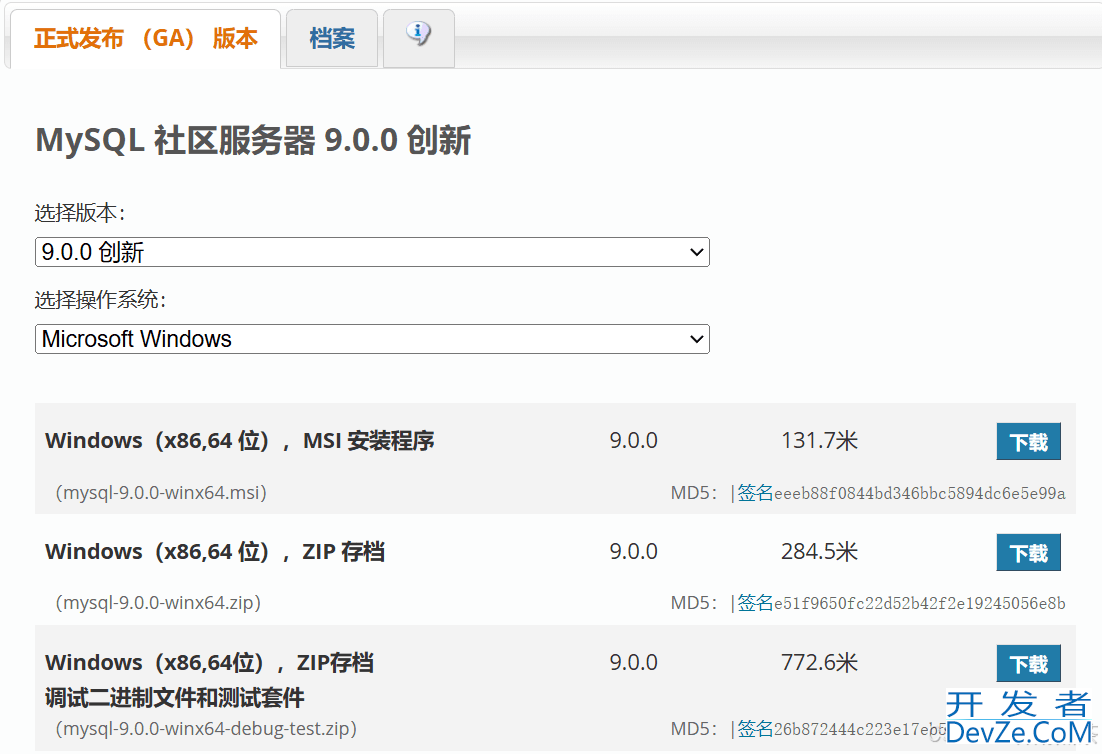This screenshot has height=754, width=1102.
Task: Click the (mysql-9.0.0-winx64-debug-test.zip) file name
Action: [206, 729]
